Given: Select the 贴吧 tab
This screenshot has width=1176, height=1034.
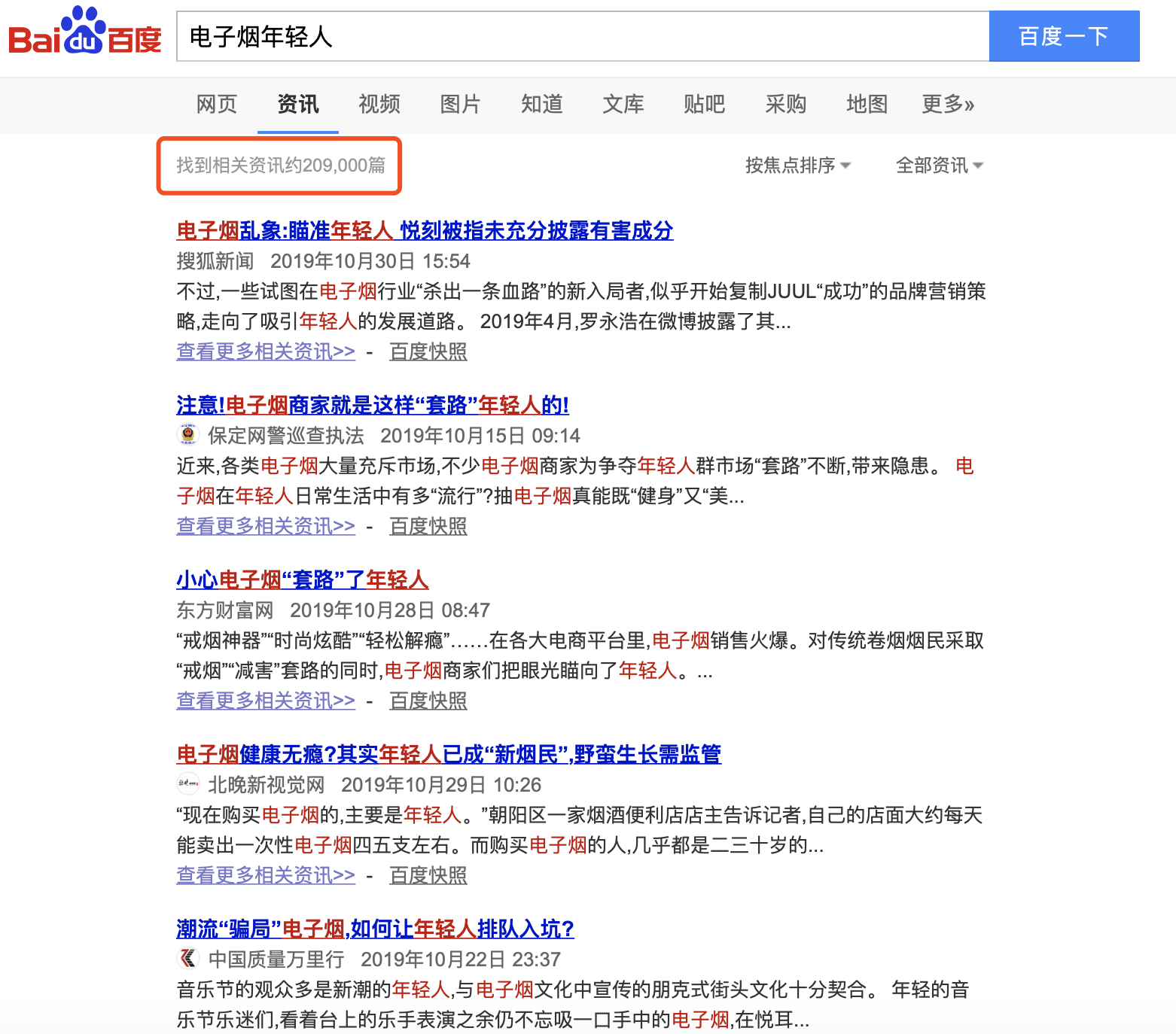Looking at the screenshot, I should 704,104.
